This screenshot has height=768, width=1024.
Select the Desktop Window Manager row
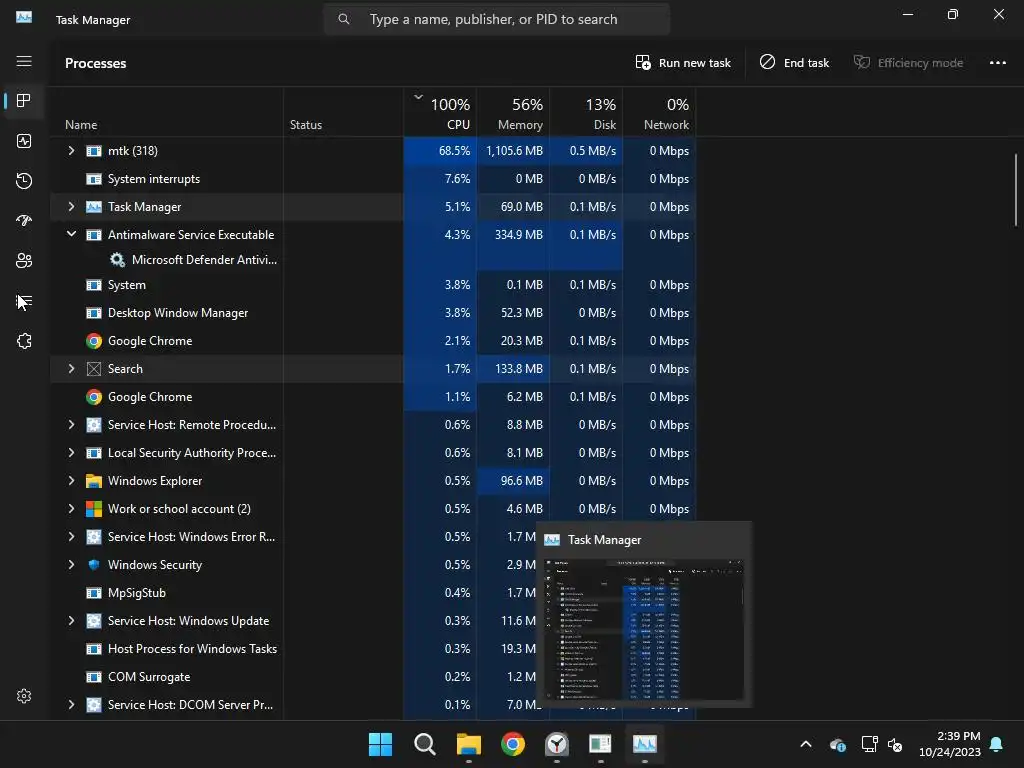tap(373, 313)
